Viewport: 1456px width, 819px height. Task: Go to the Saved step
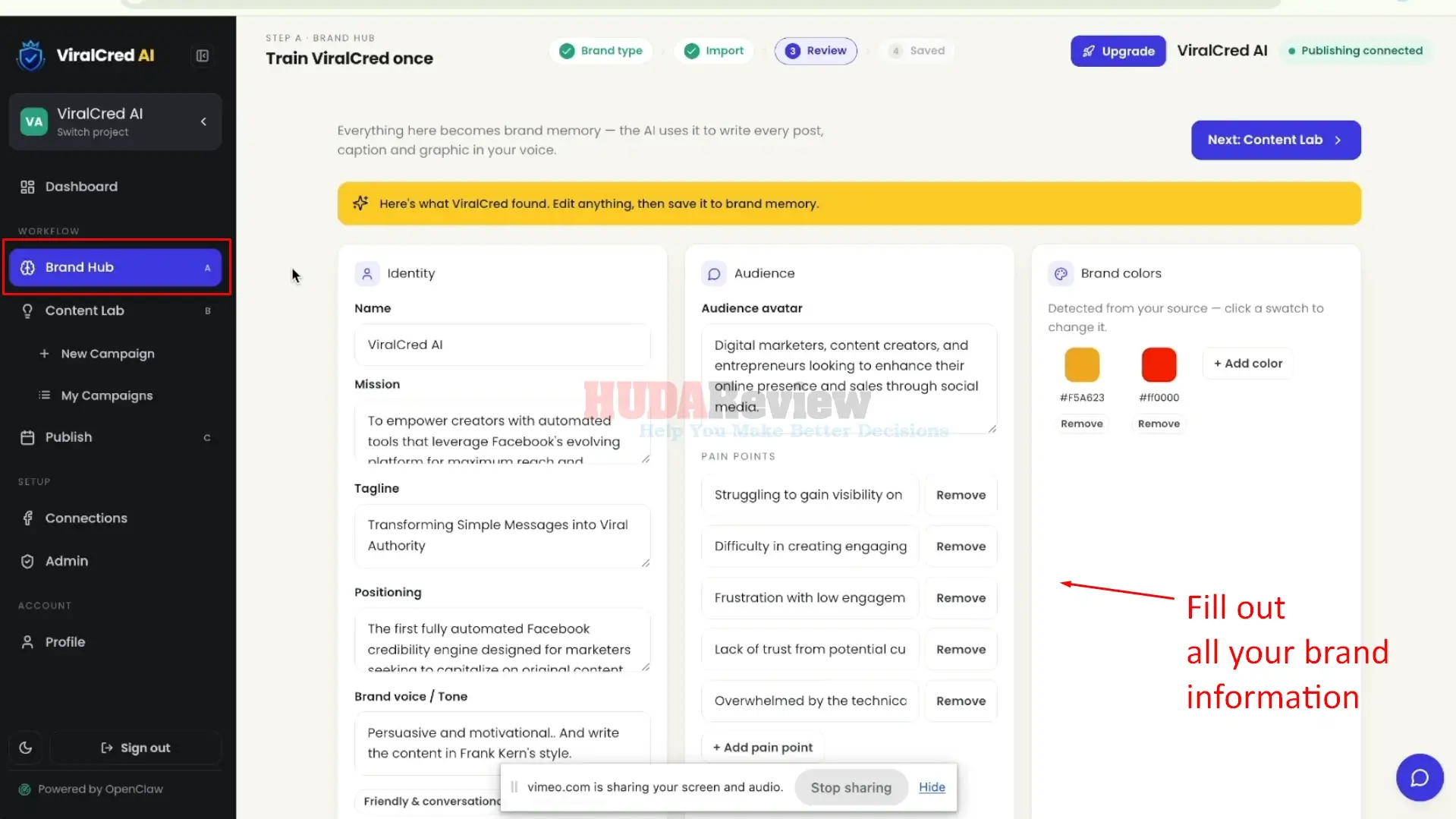point(917,51)
